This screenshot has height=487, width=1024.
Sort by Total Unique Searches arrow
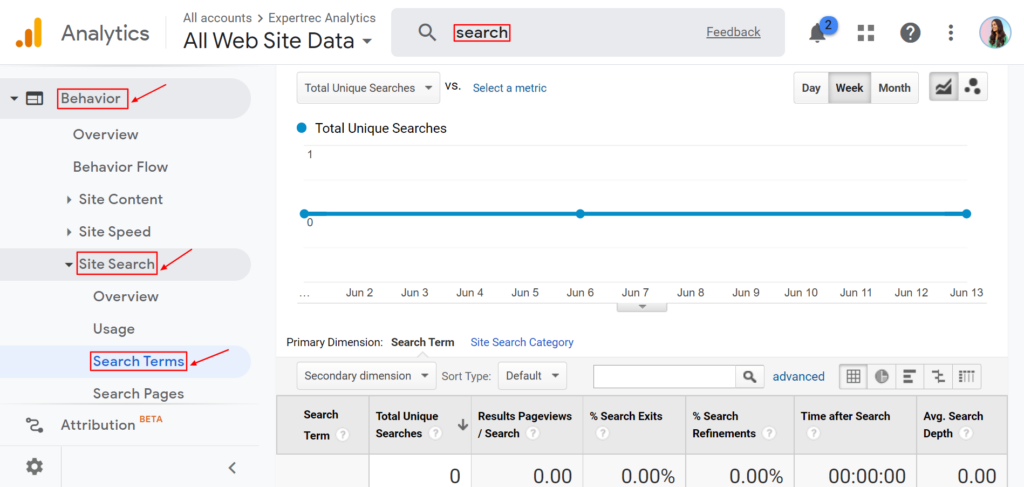(x=463, y=425)
